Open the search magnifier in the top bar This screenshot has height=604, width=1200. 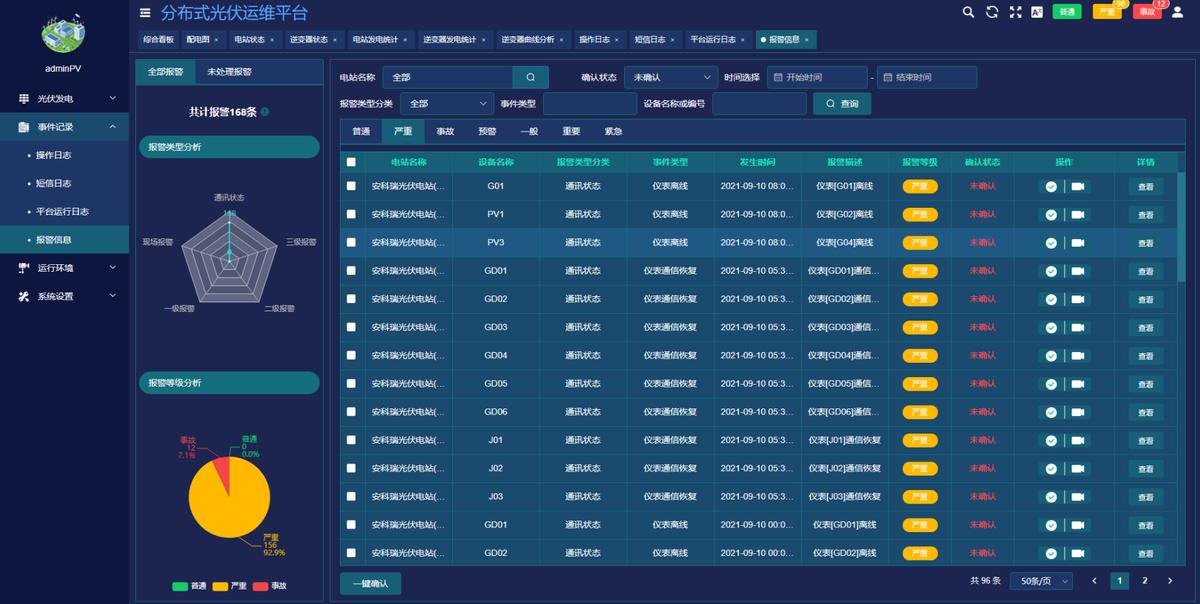[967, 12]
